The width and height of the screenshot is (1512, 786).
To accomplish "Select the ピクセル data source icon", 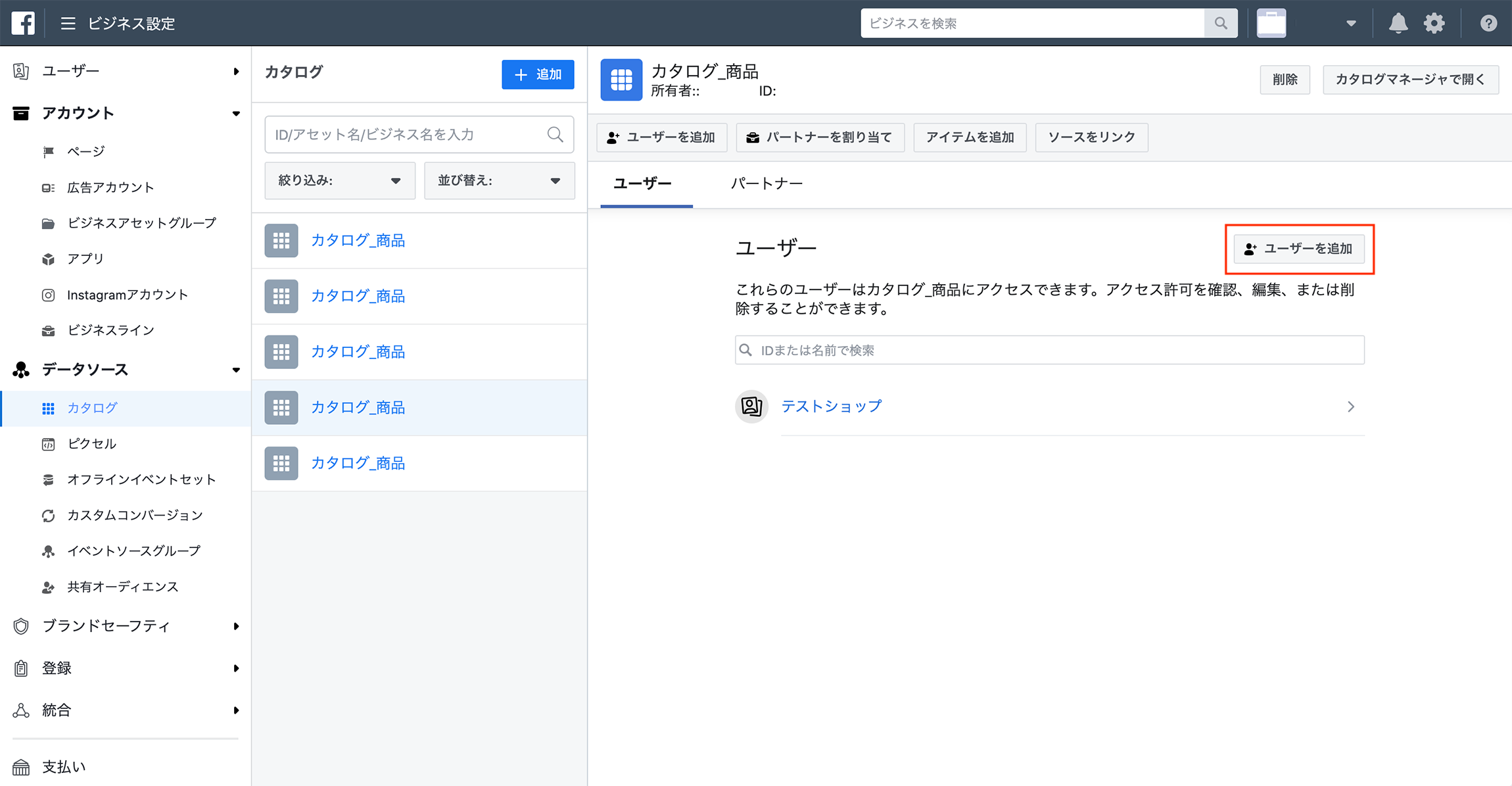I will pyautogui.click(x=48, y=443).
